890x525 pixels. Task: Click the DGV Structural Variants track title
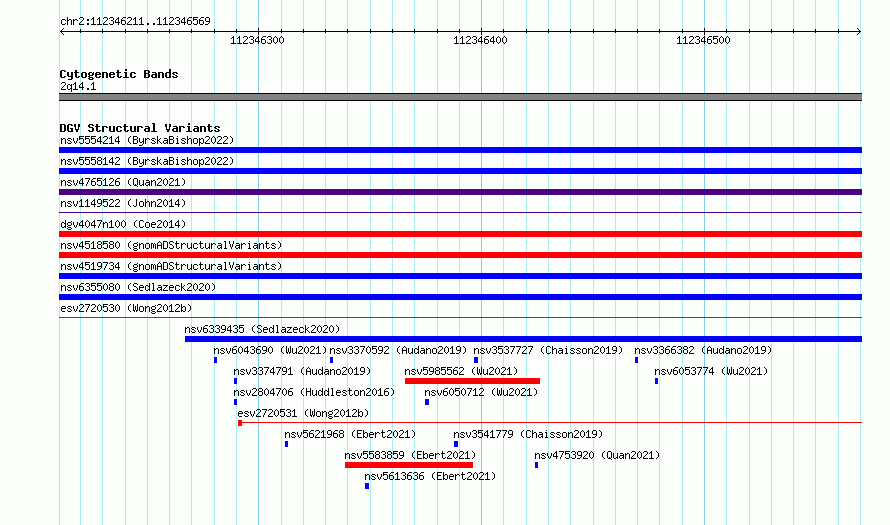(140, 128)
